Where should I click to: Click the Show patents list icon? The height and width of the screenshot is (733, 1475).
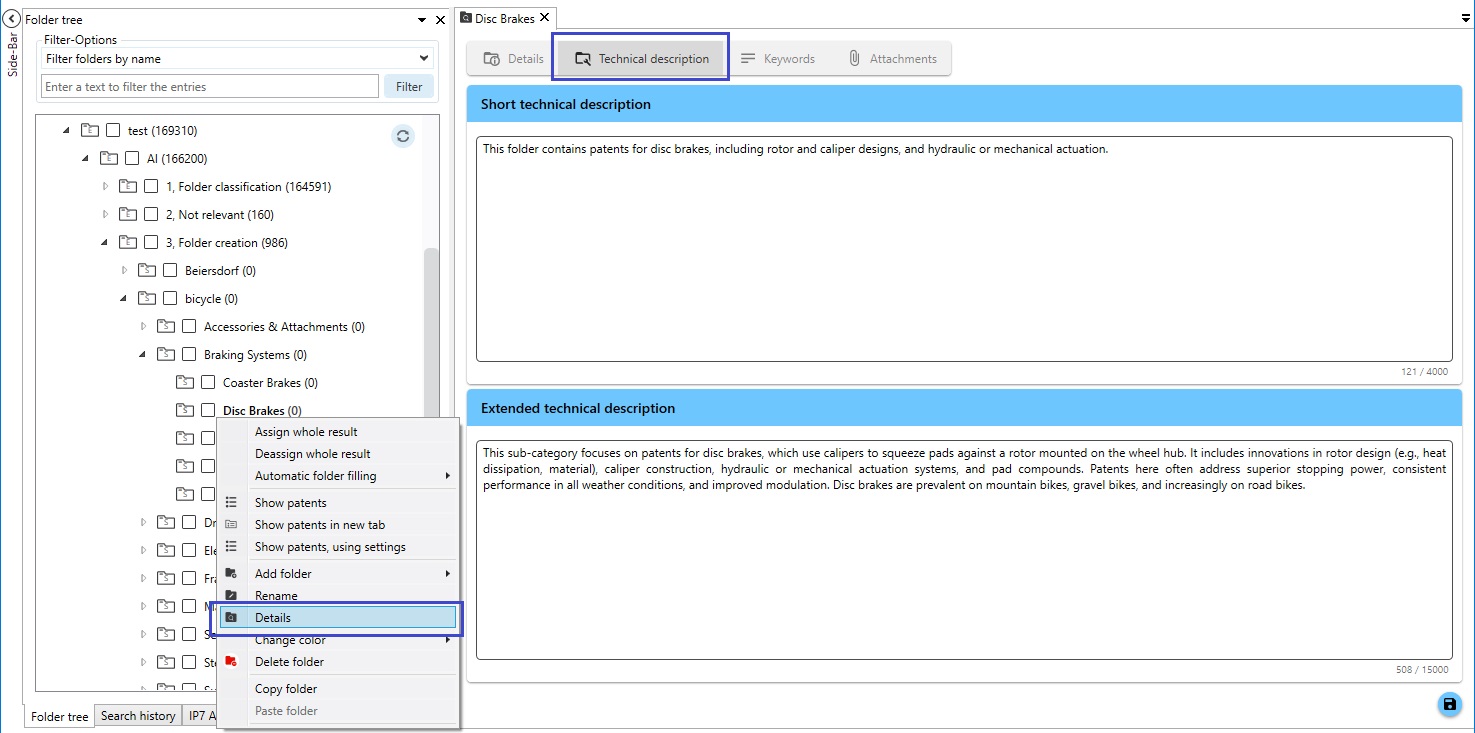pyautogui.click(x=231, y=503)
